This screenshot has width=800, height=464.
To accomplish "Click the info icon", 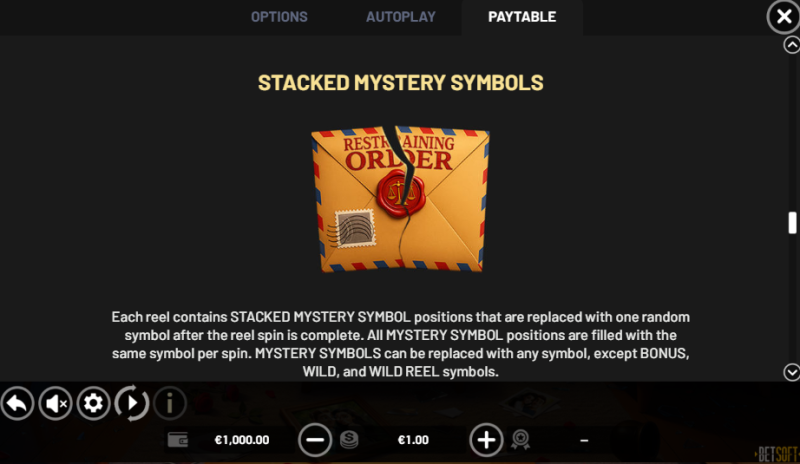I will [169, 403].
